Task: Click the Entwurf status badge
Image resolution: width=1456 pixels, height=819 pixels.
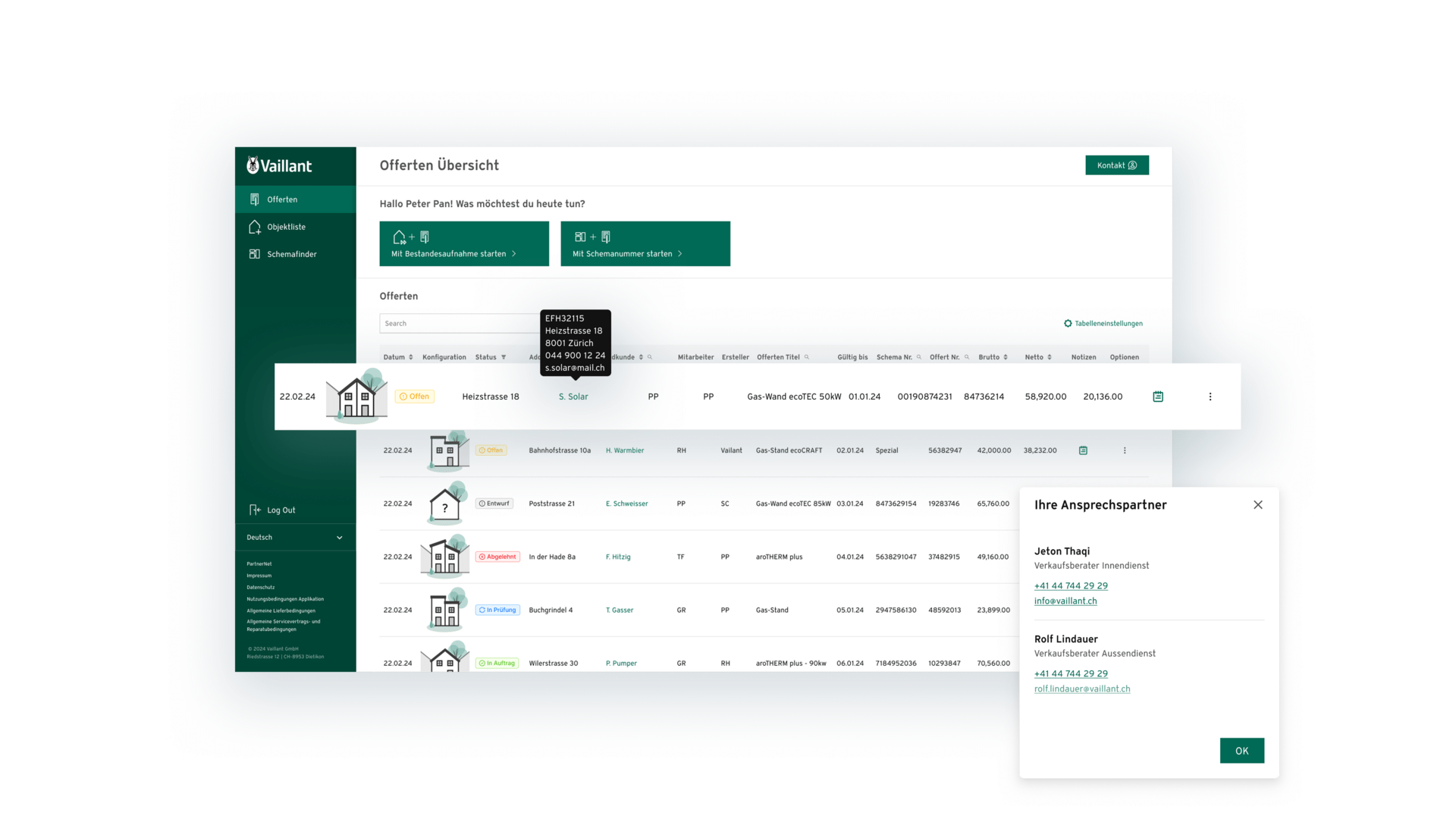Action: coord(494,504)
